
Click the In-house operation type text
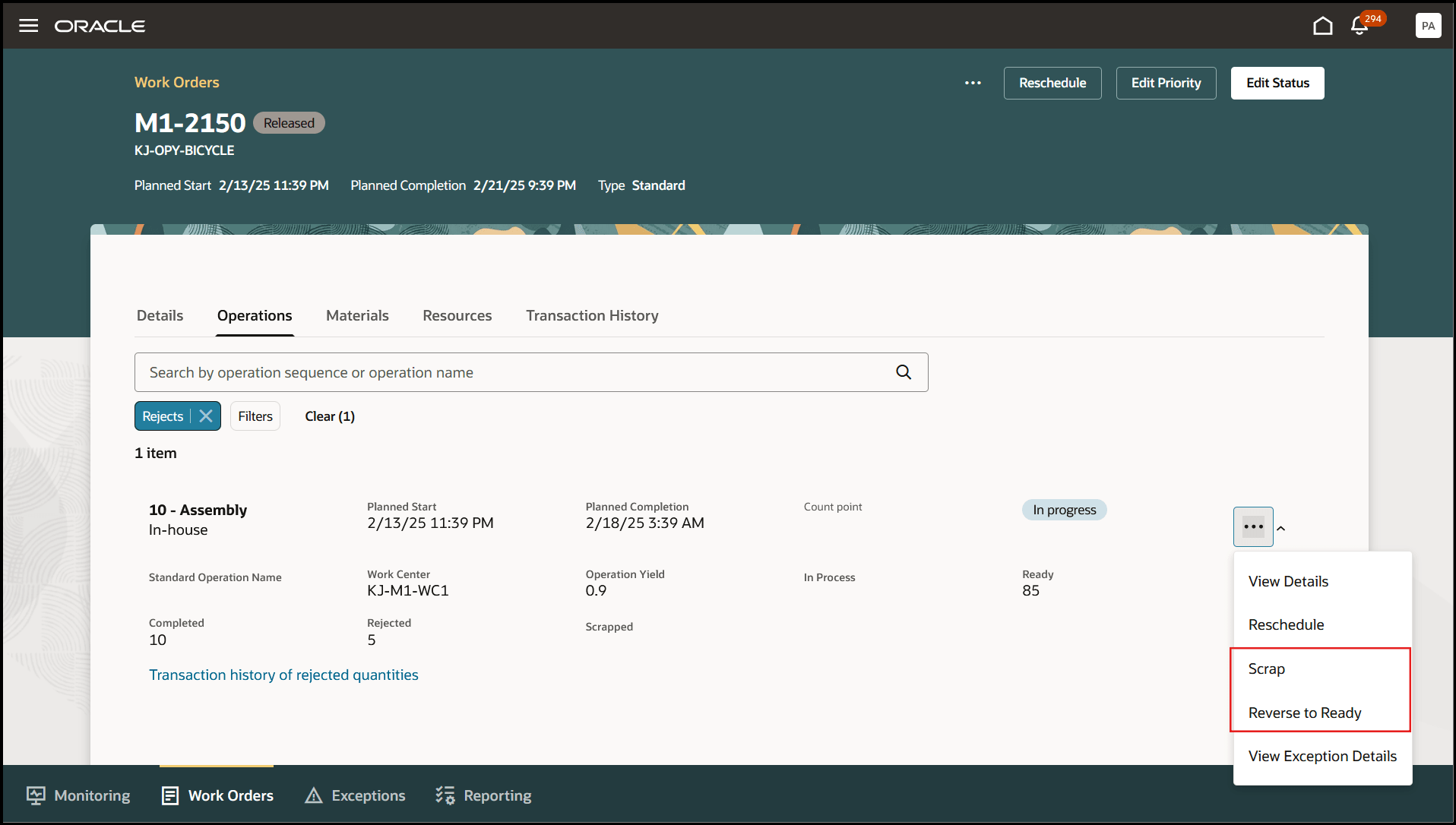[179, 529]
